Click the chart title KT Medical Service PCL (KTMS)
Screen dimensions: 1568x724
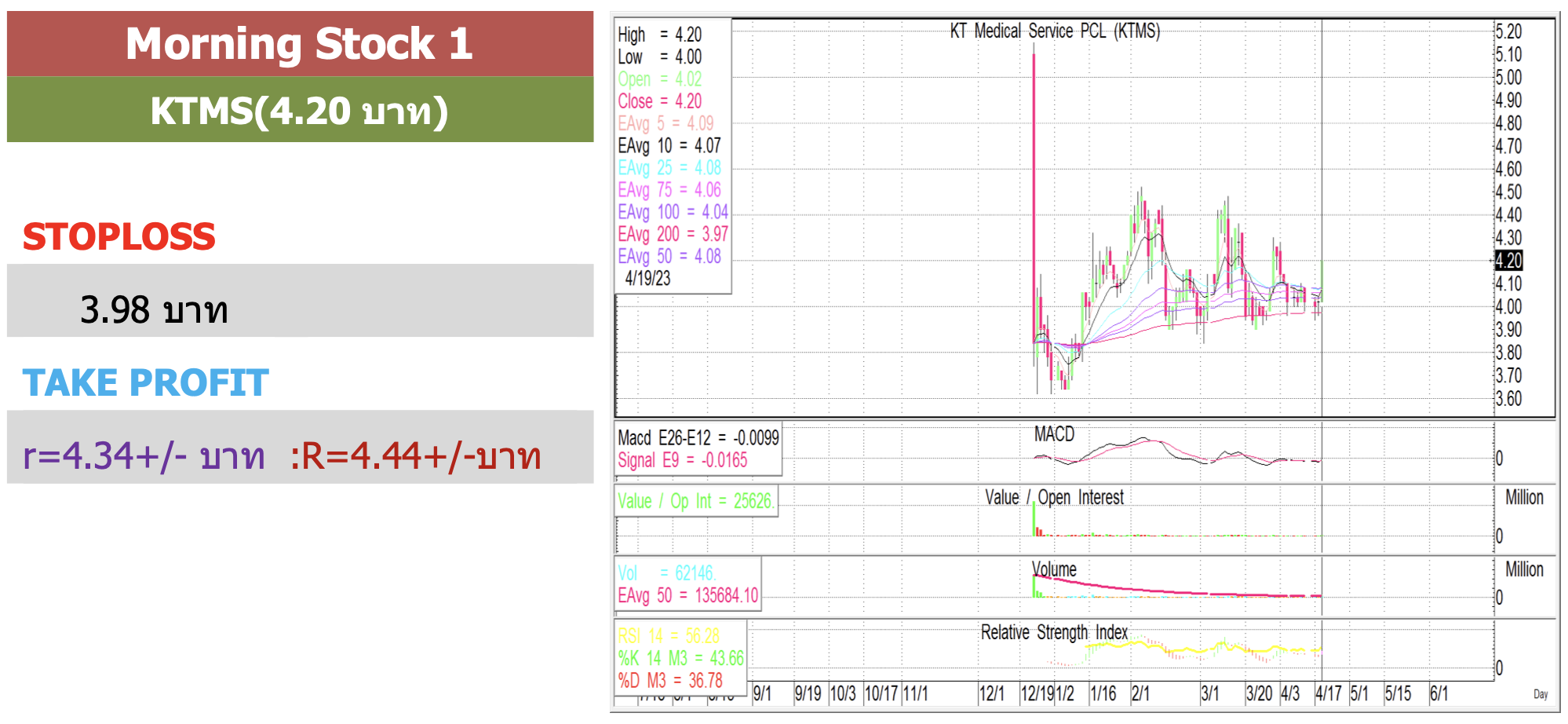click(x=1055, y=31)
